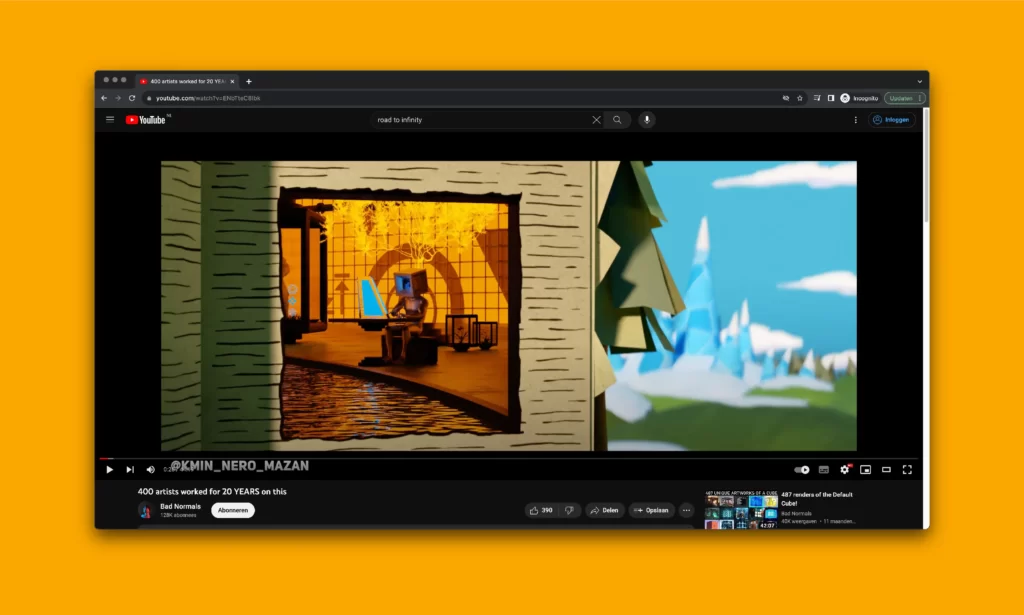Share the video using Delen
The height and width of the screenshot is (615, 1024).
coord(604,511)
